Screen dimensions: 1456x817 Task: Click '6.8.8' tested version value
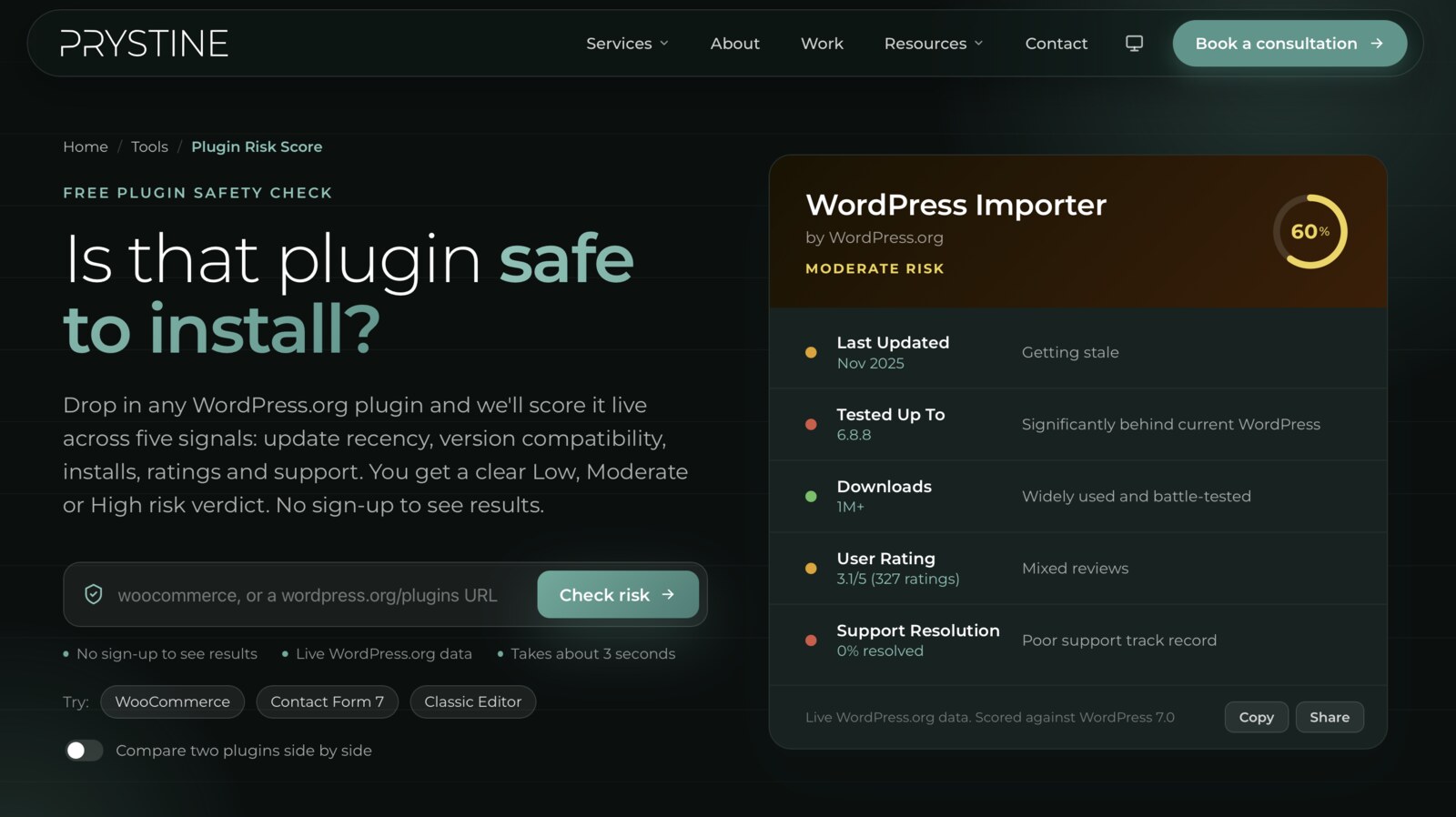click(x=854, y=435)
